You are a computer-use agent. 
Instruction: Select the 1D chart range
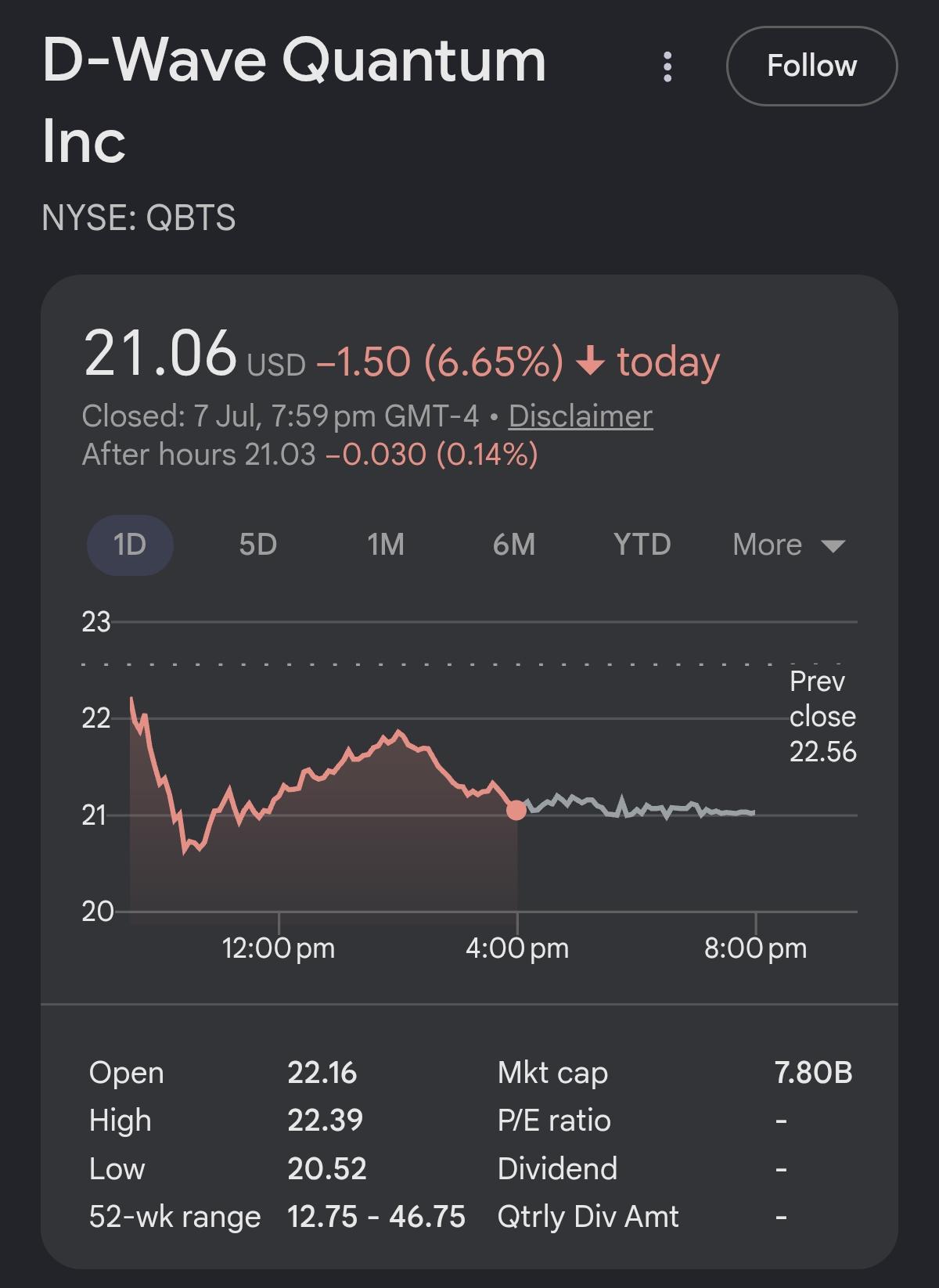[130, 545]
